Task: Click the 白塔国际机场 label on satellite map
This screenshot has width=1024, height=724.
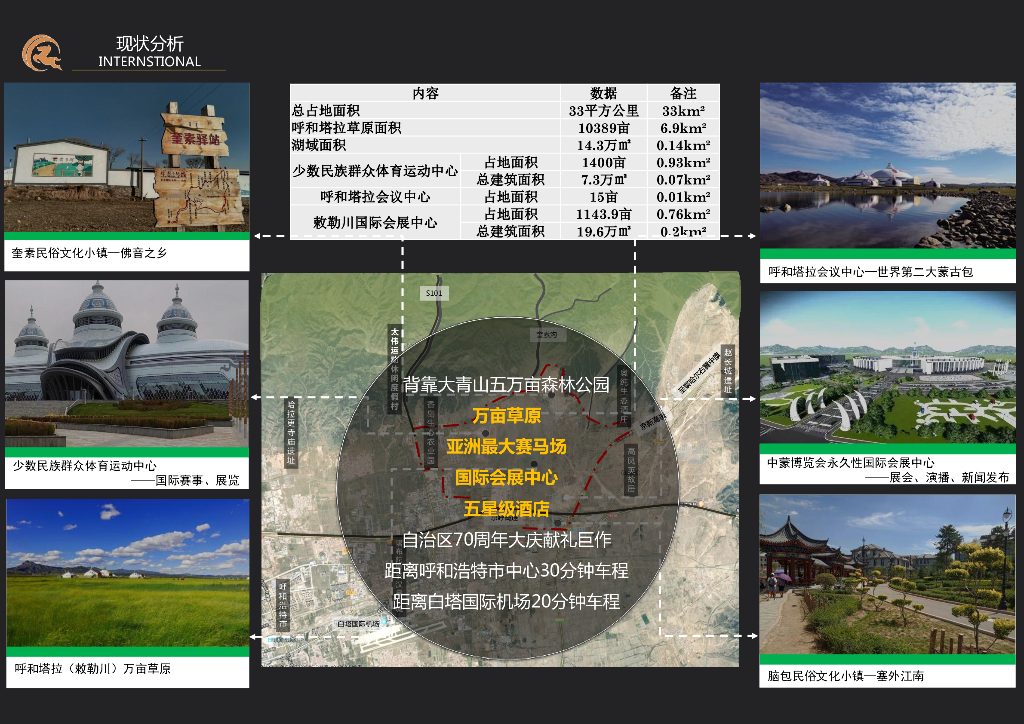Action: (x=359, y=624)
